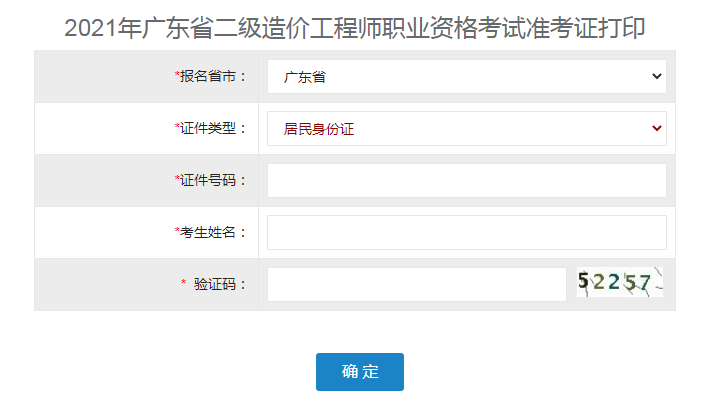Click the 考生姓名 label
Screen dimensions: 702x409
click(x=213, y=232)
